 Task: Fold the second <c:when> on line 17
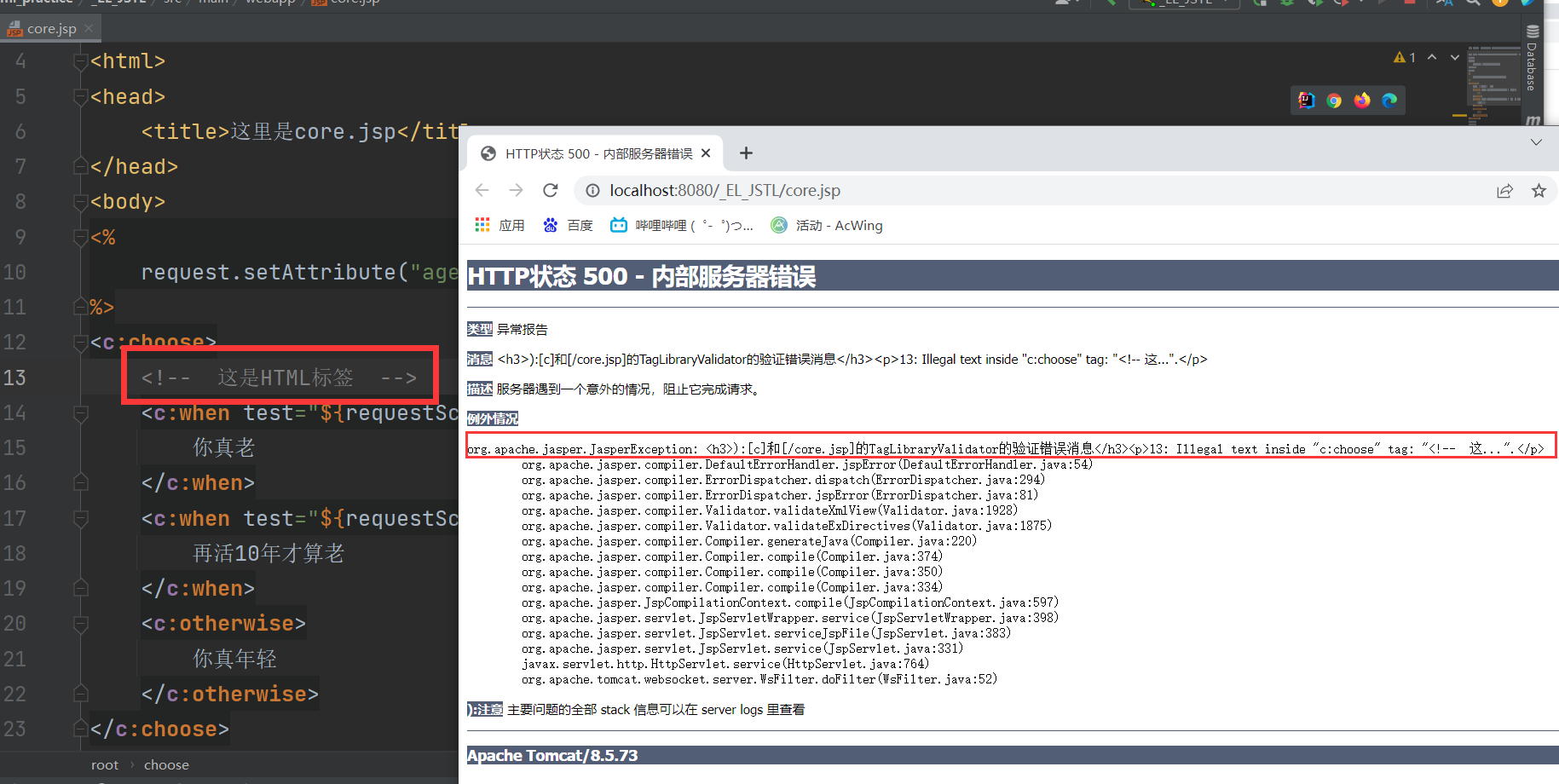pyautogui.click(x=81, y=518)
